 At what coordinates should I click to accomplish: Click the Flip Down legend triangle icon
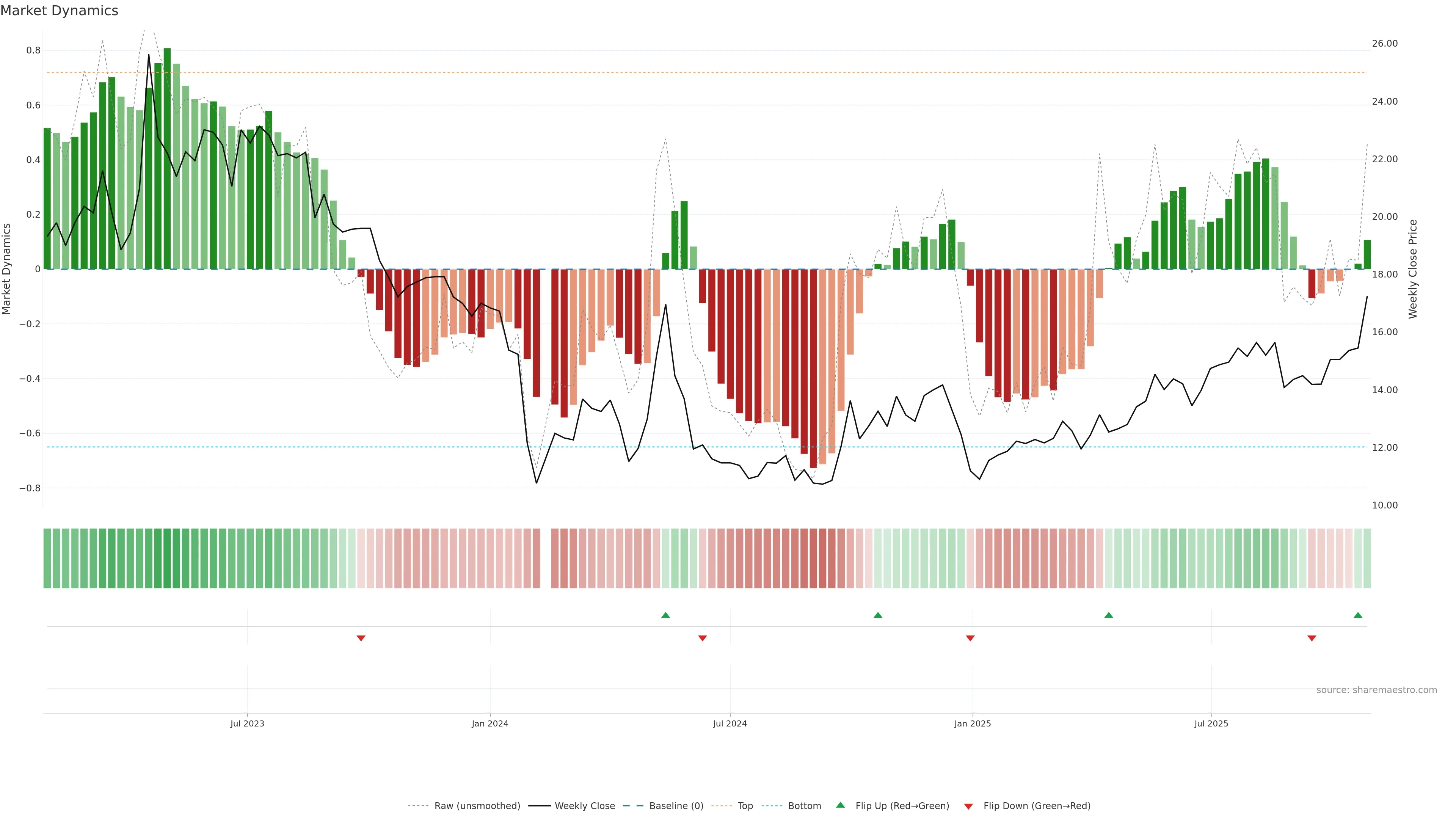pos(968,806)
